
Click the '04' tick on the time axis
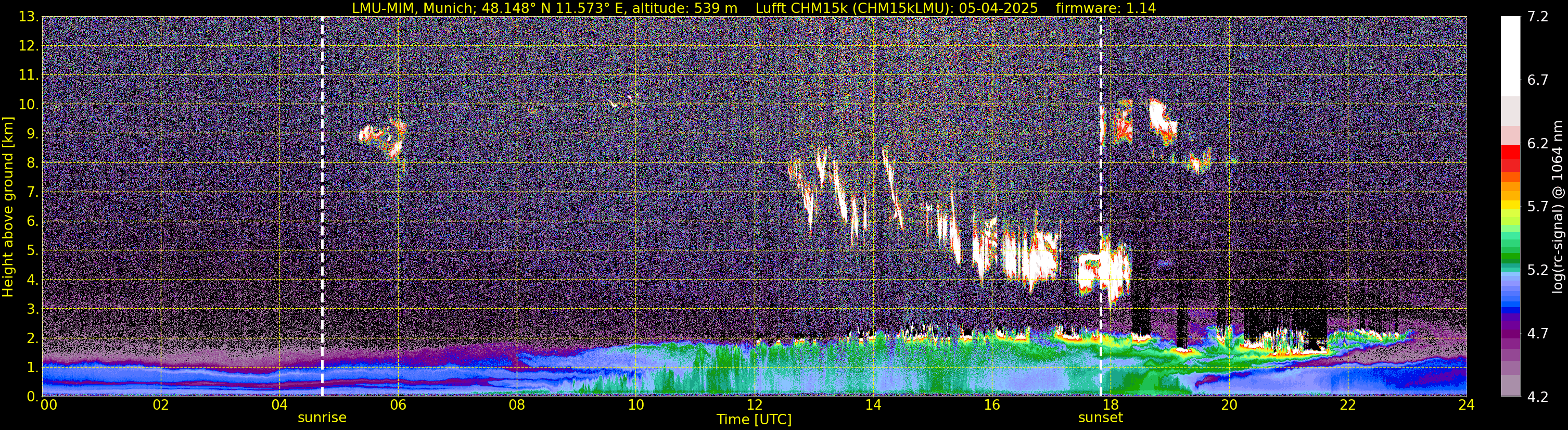279,406
